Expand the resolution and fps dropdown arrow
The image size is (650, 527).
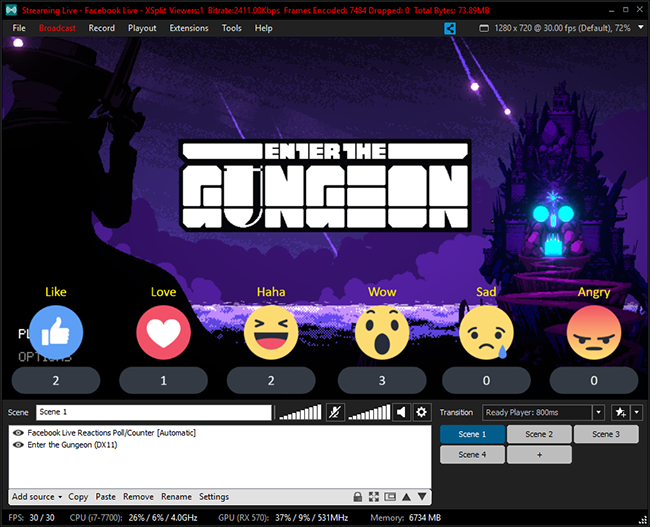640,27
